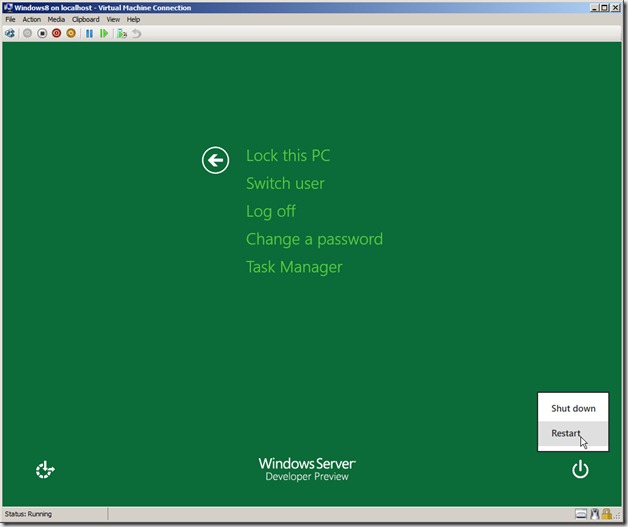
Task: Click the Status: Running text
Action: [x=28, y=514]
